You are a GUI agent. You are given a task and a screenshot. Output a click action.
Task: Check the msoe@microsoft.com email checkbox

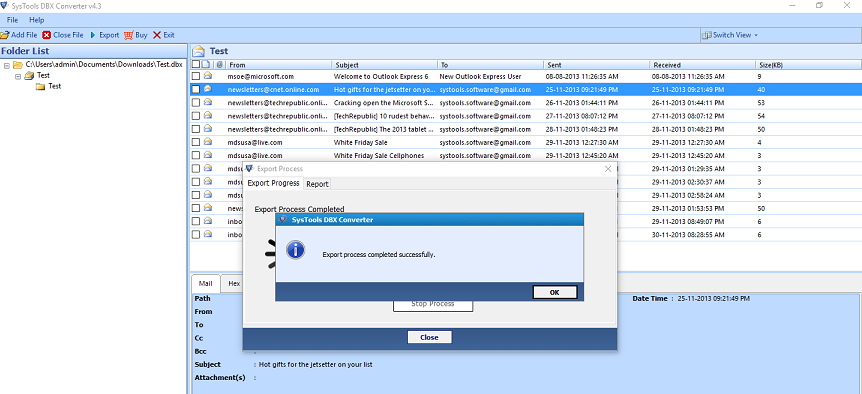pyautogui.click(x=195, y=76)
